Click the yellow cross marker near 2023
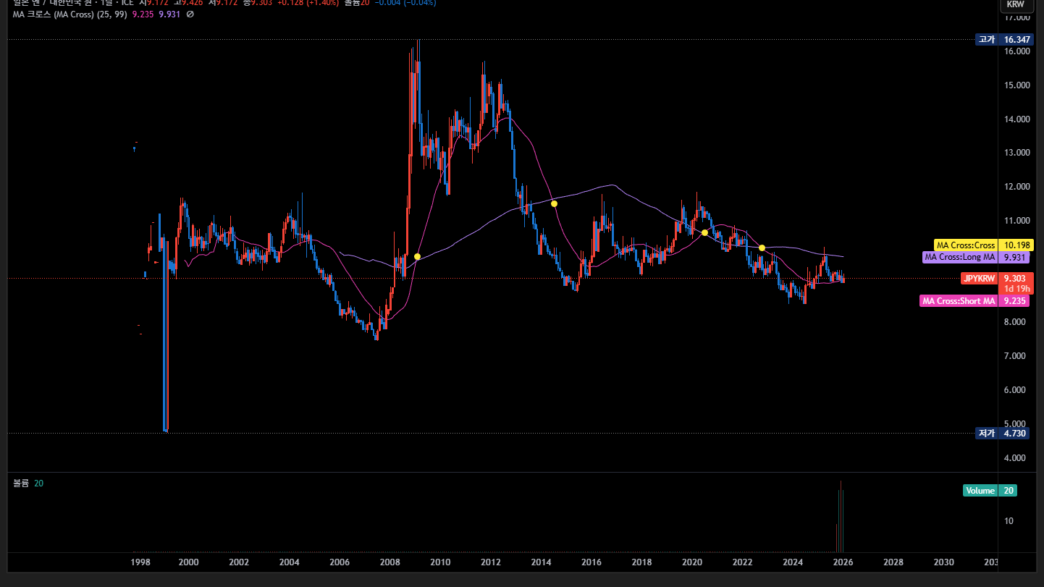 point(762,248)
